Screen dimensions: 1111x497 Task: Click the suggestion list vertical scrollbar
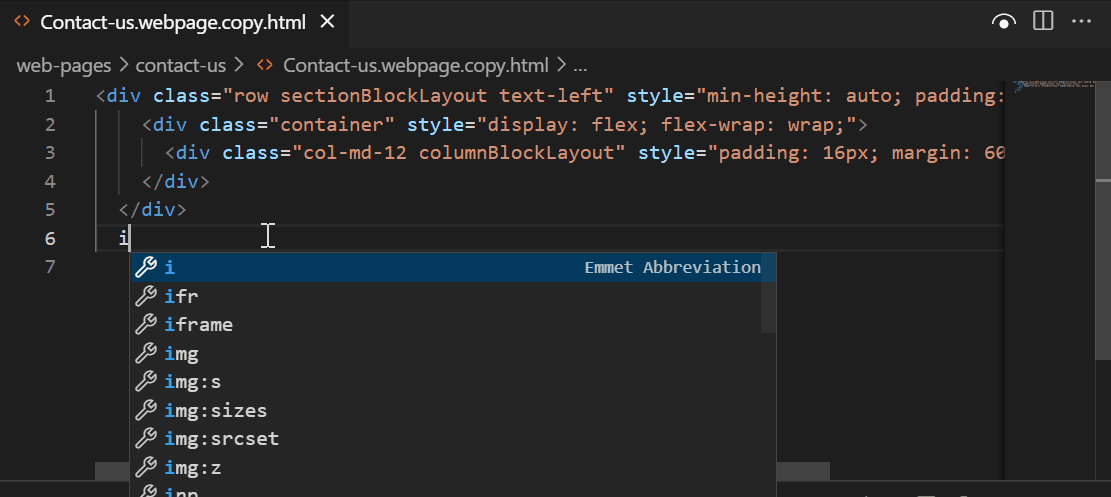point(768,293)
